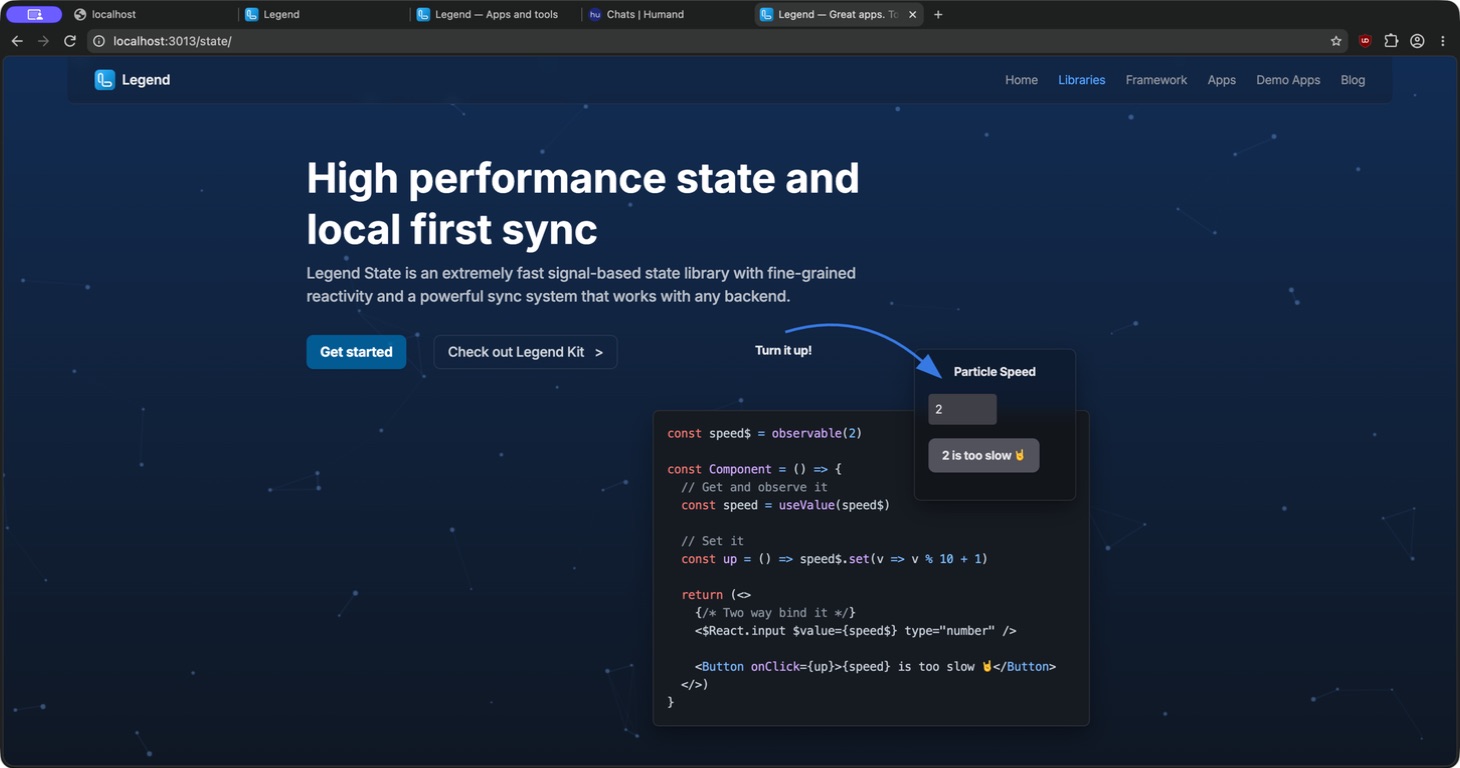Click the '<$React.input' code line

[x=855, y=631]
